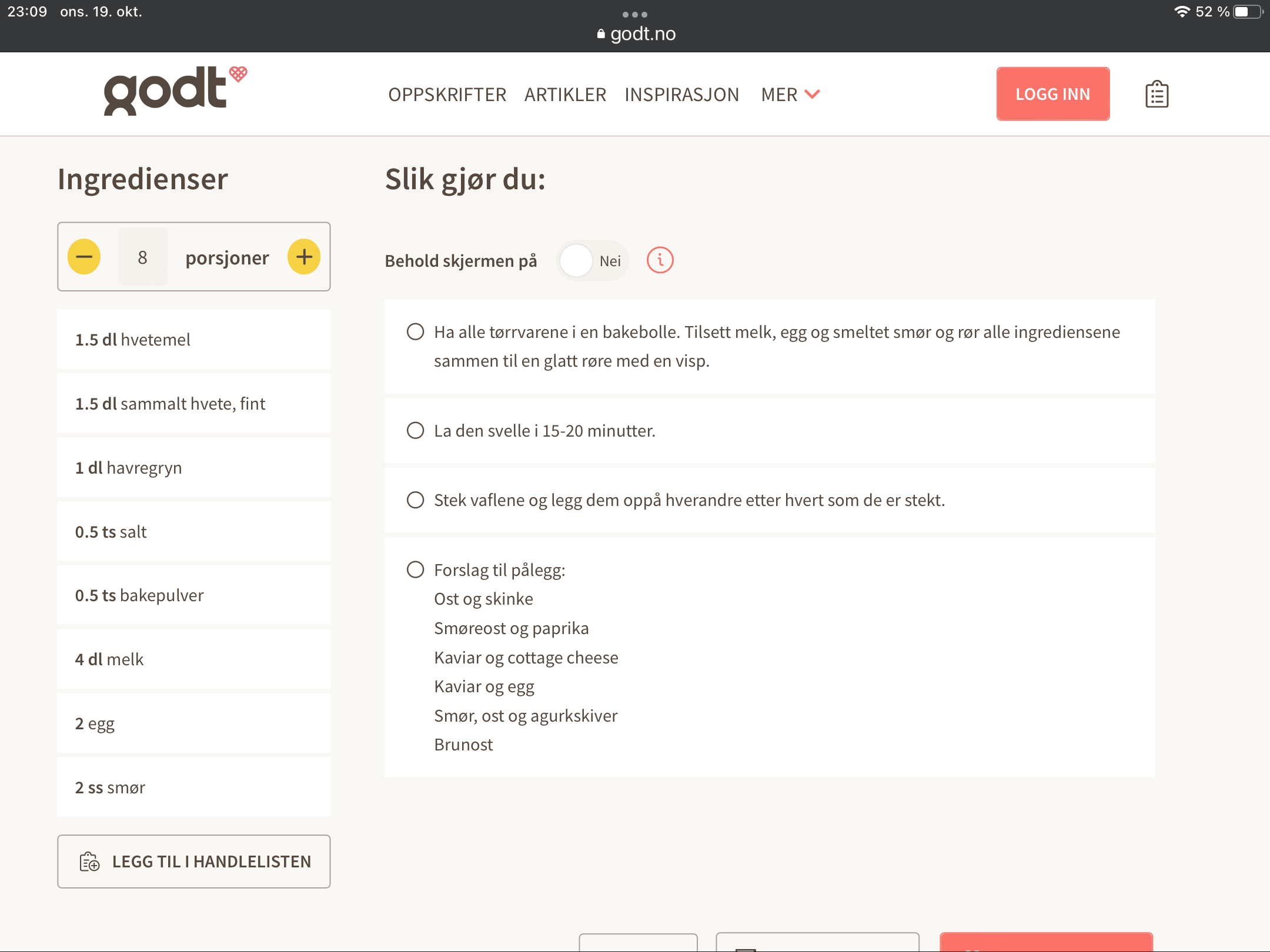Check off the step about tørrvarene
Screen dimensions: 1270x952
coord(416,332)
